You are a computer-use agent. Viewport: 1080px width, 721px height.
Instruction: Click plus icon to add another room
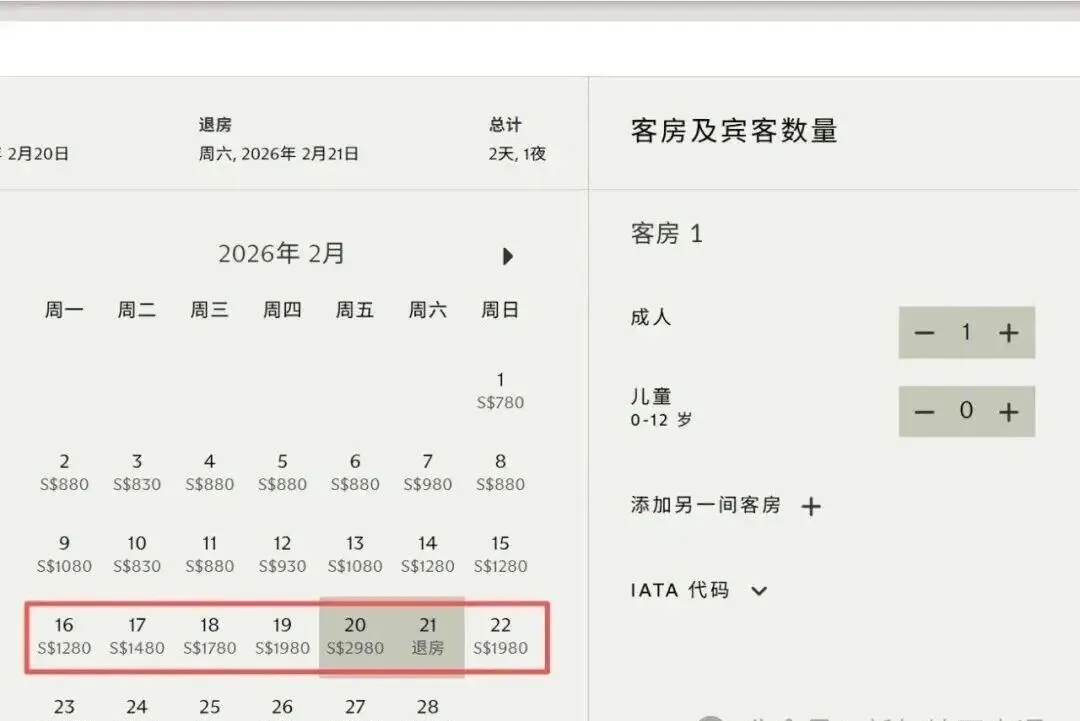811,507
